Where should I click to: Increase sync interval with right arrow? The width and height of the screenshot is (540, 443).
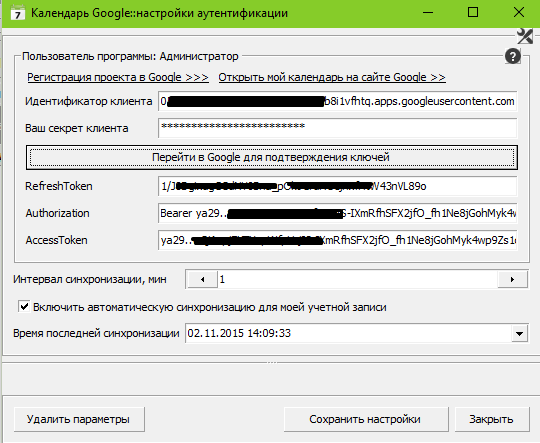click(512, 279)
